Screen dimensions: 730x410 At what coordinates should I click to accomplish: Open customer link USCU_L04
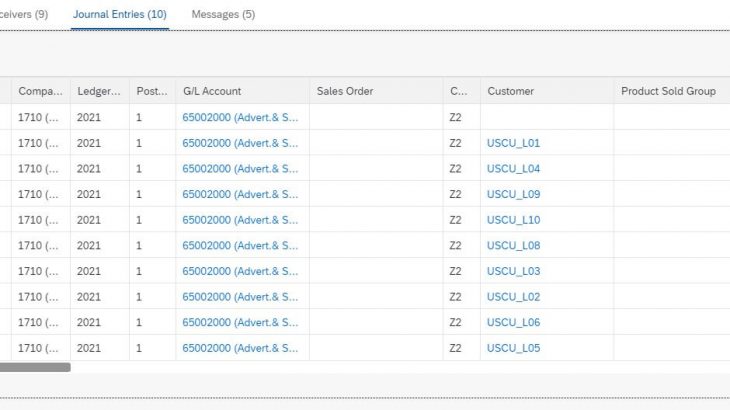click(513, 169)
